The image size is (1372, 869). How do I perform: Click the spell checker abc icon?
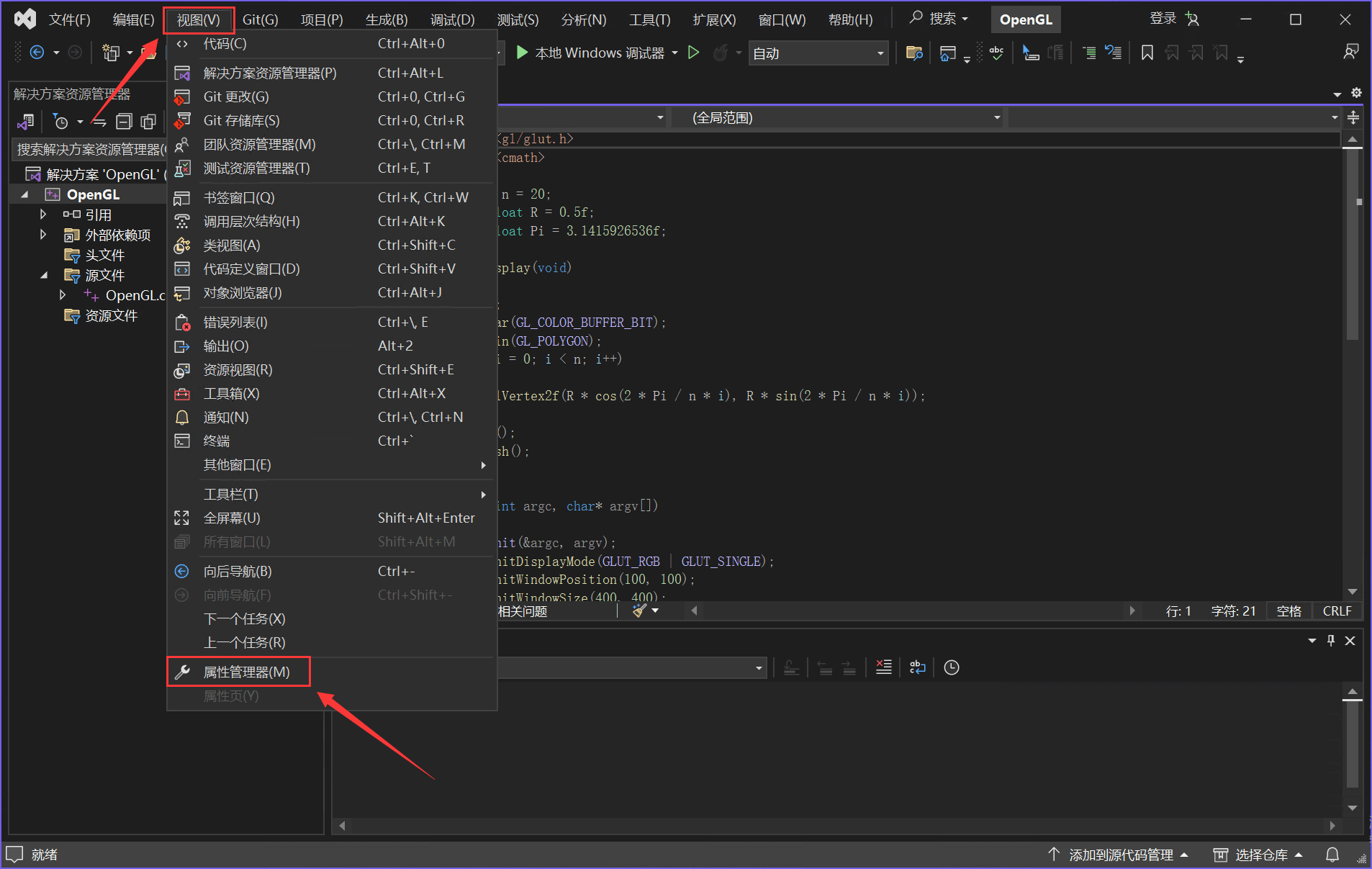(x=996, y=53)
